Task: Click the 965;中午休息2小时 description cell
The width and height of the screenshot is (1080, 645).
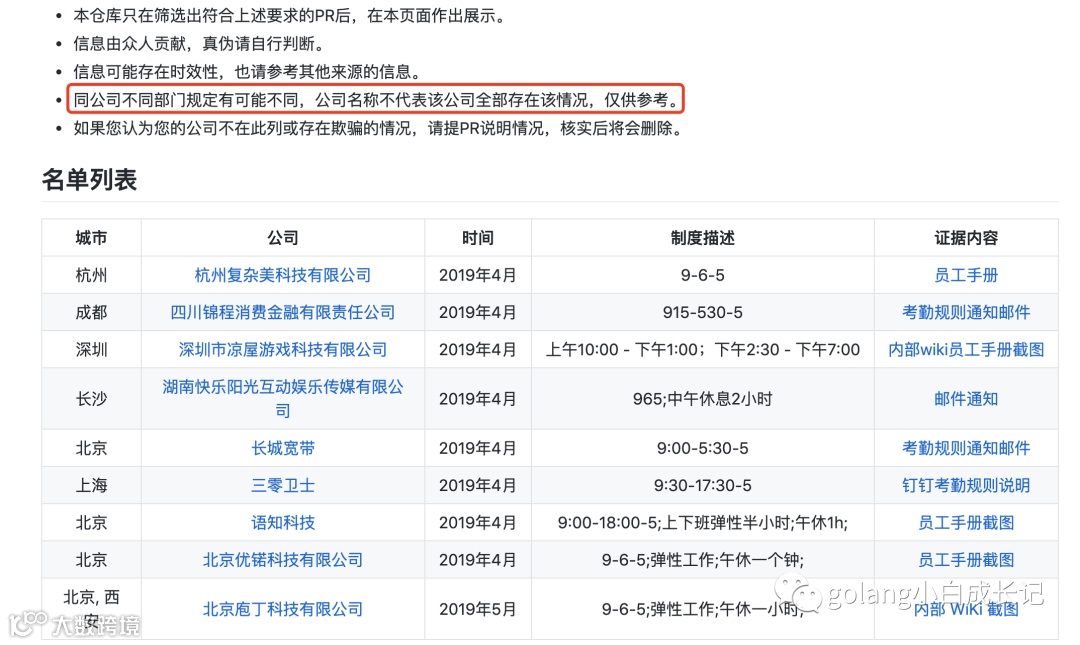Action: tap(703, 399)
